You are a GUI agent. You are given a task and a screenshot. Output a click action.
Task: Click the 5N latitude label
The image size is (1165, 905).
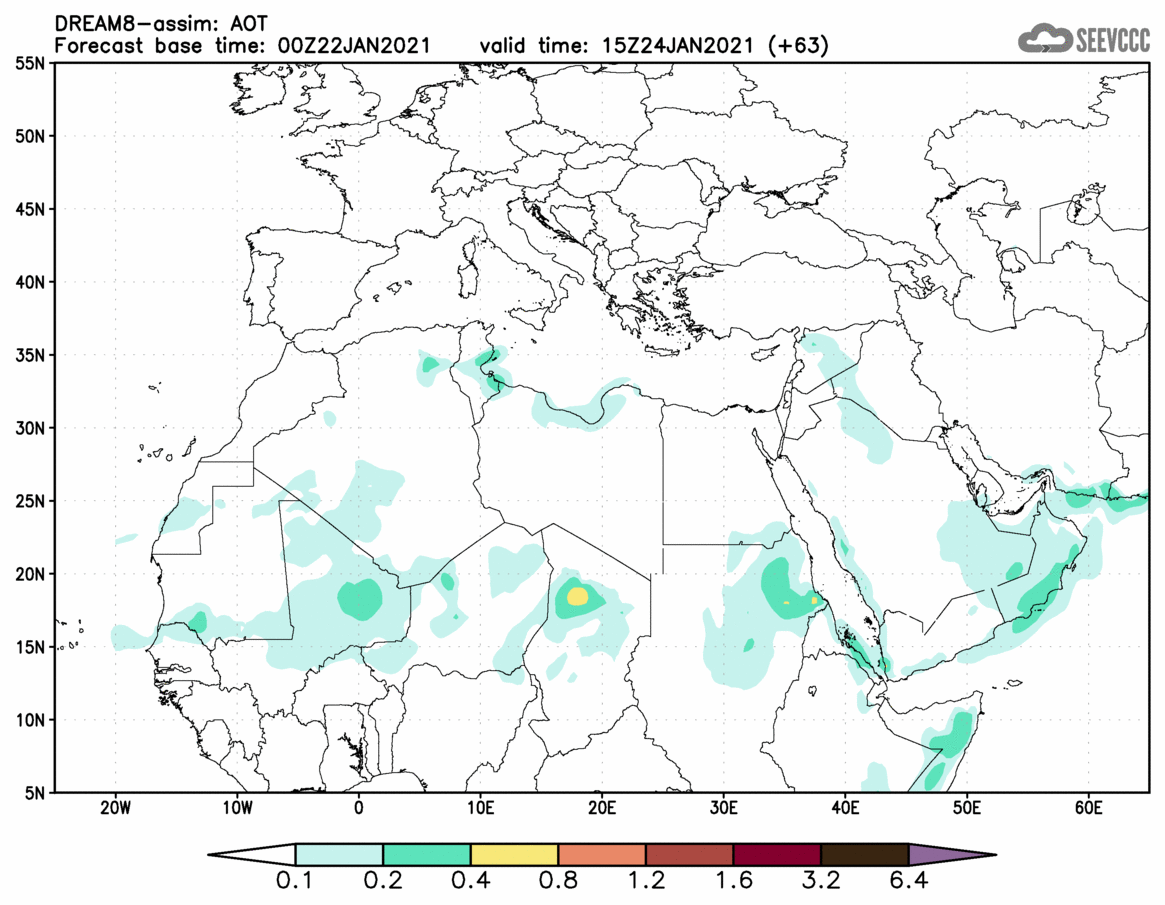[35, 793]
